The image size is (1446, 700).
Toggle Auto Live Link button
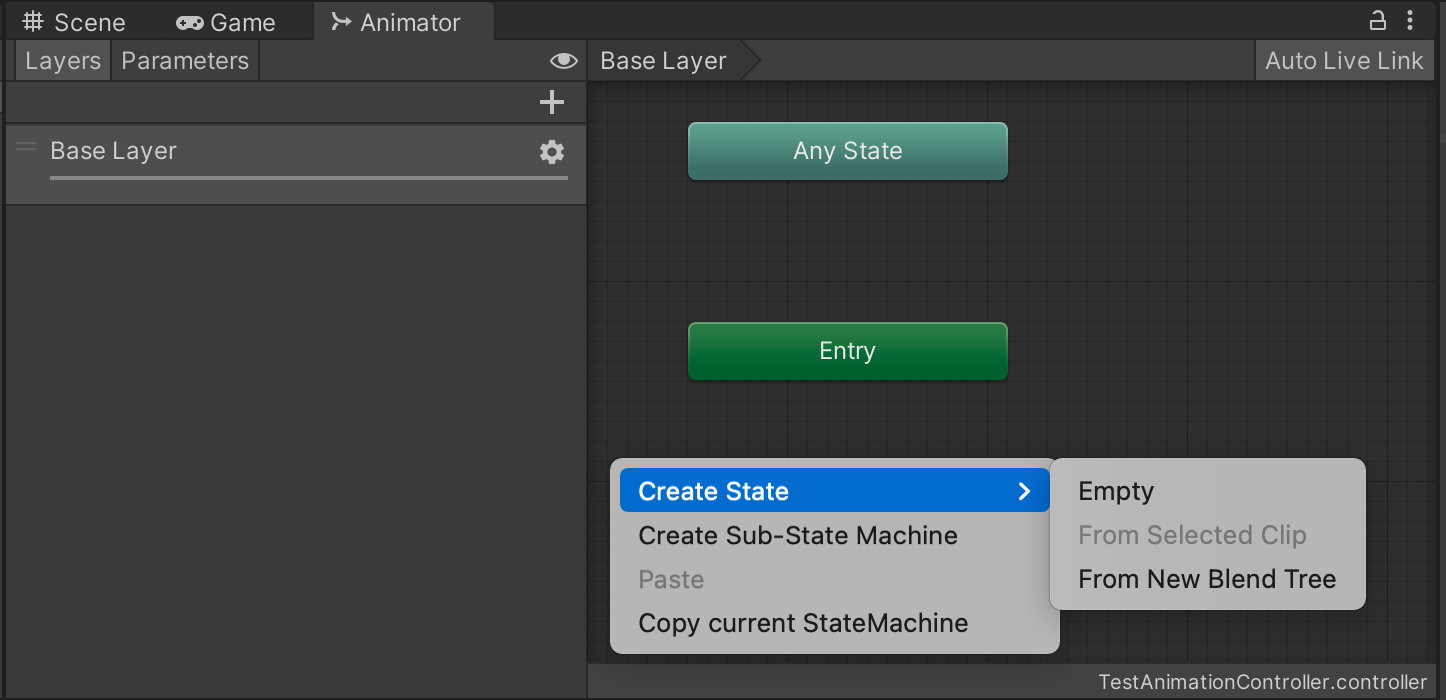pos(1343,61)
